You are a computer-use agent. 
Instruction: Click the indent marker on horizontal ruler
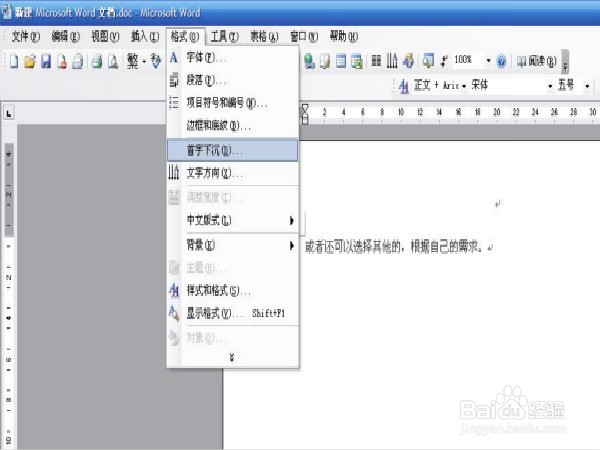[305, 114]
